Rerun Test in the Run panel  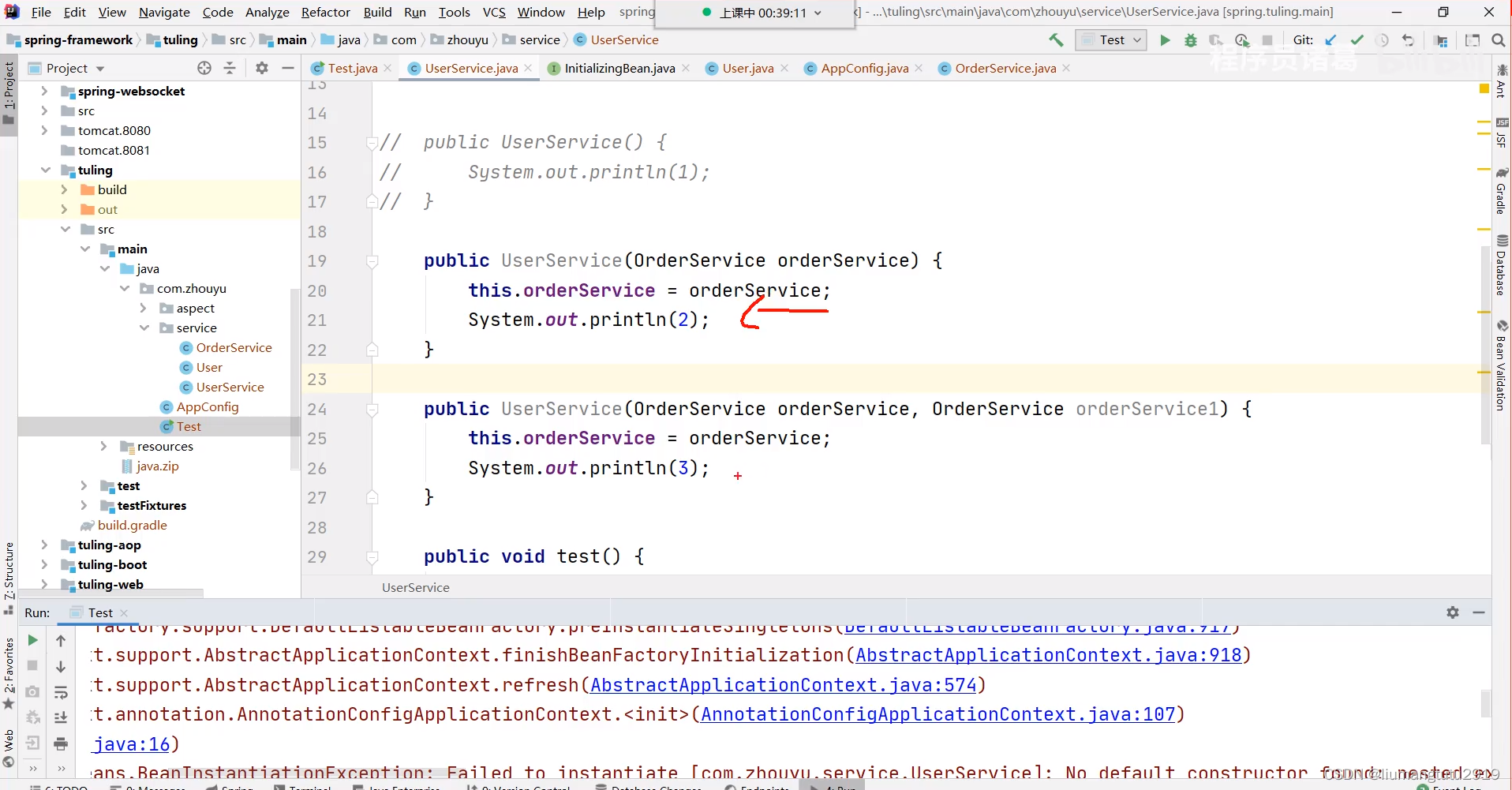(32, 640)
